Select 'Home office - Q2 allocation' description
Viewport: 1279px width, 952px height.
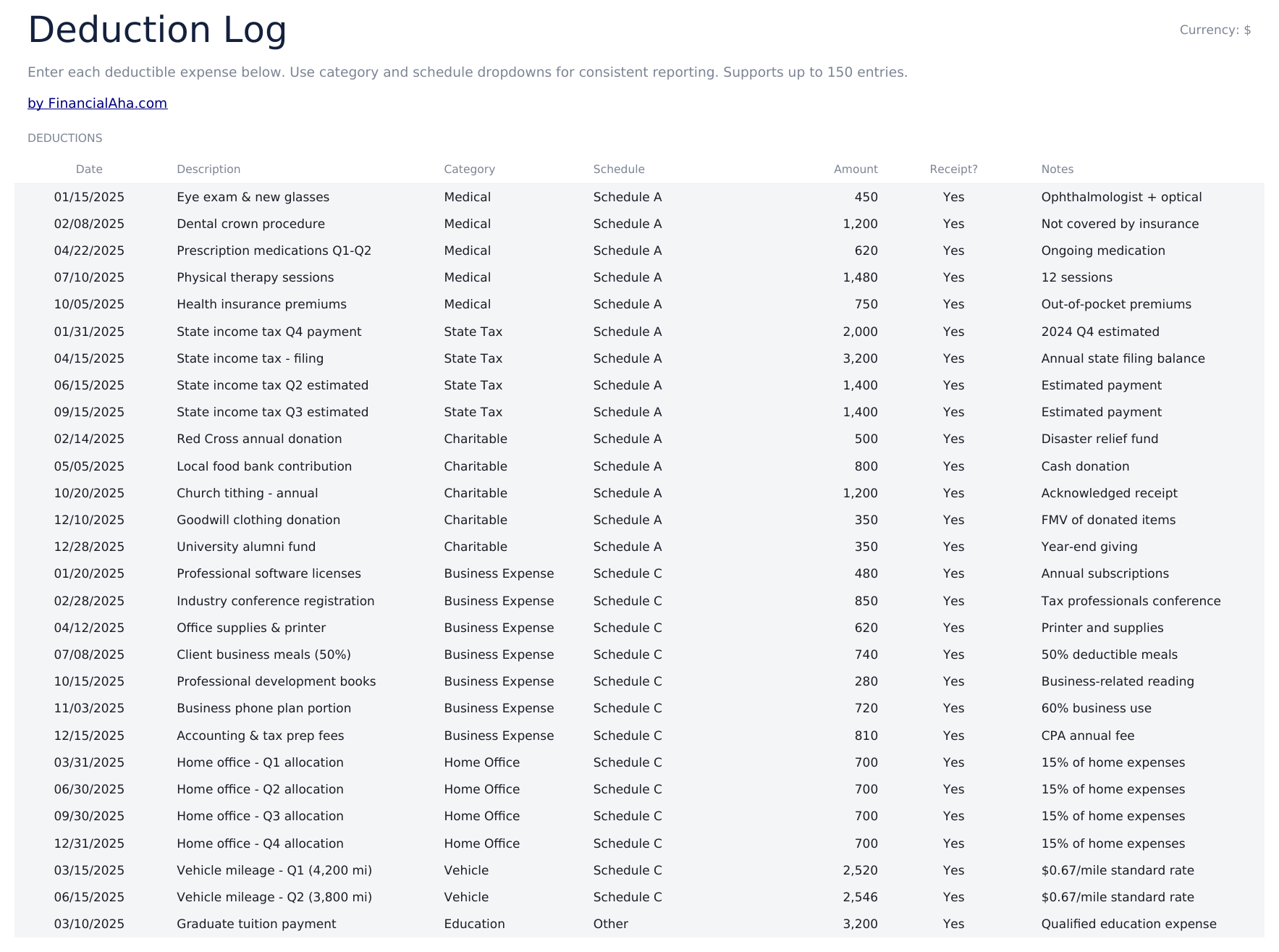tap(260, 789)
